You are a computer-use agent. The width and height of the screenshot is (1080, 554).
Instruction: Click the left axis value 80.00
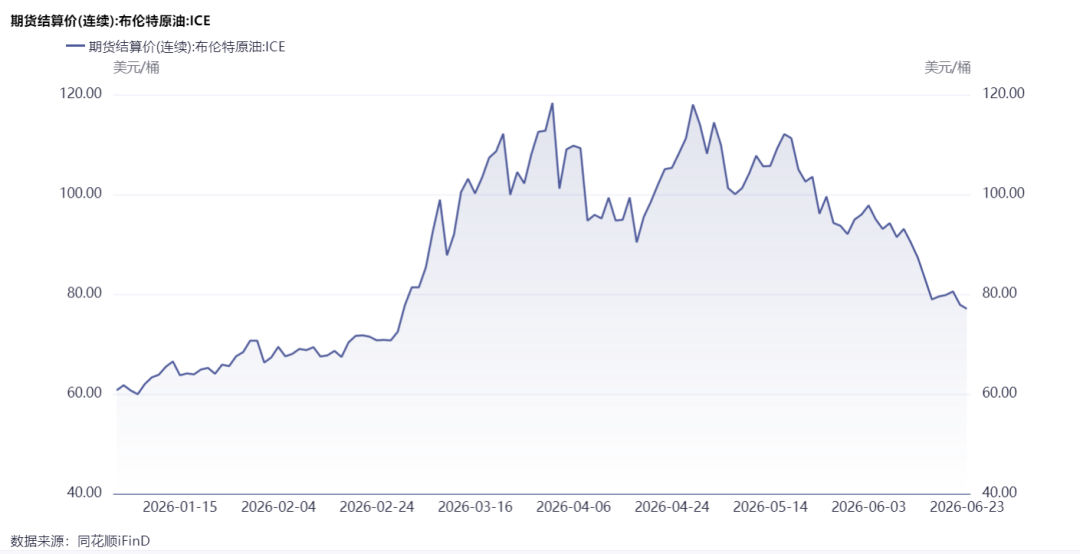(84, 294)
